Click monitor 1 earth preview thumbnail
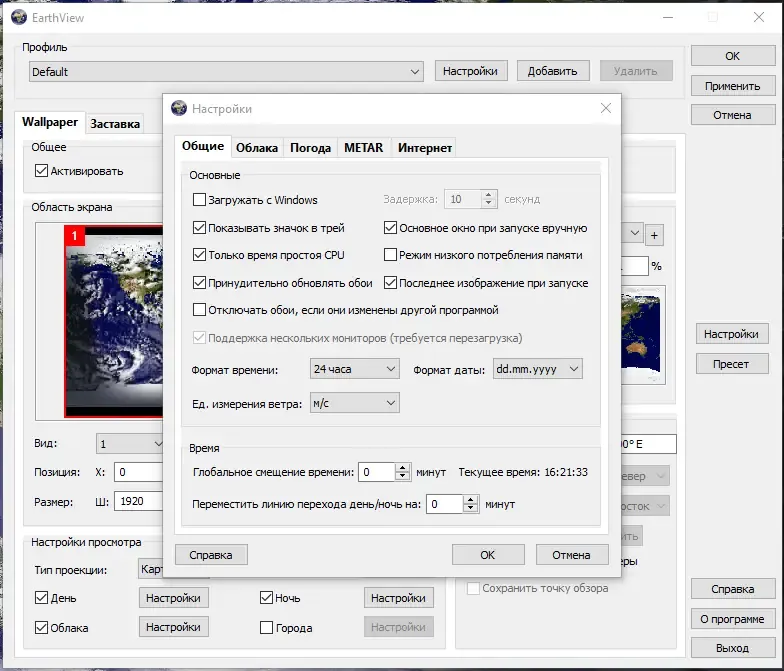The width and height of the screenshot is (784, 671). point(114,321)
